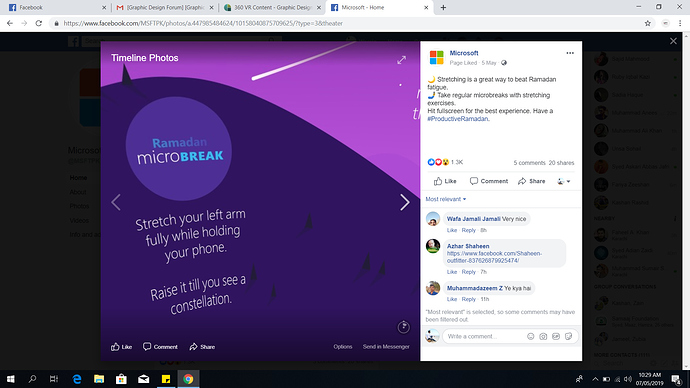Open the Options menu under the photo
Screen dimensions: 690x388
[342, 347]
